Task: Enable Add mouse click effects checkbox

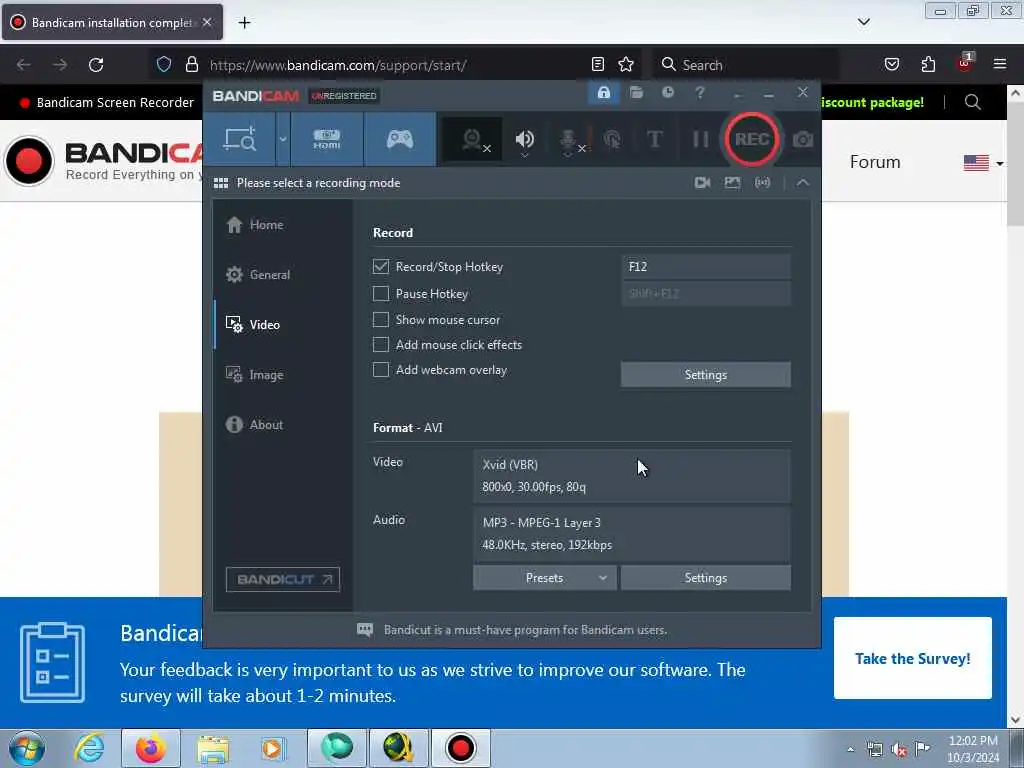Action: pyautogui.click(x=381, y=344)
